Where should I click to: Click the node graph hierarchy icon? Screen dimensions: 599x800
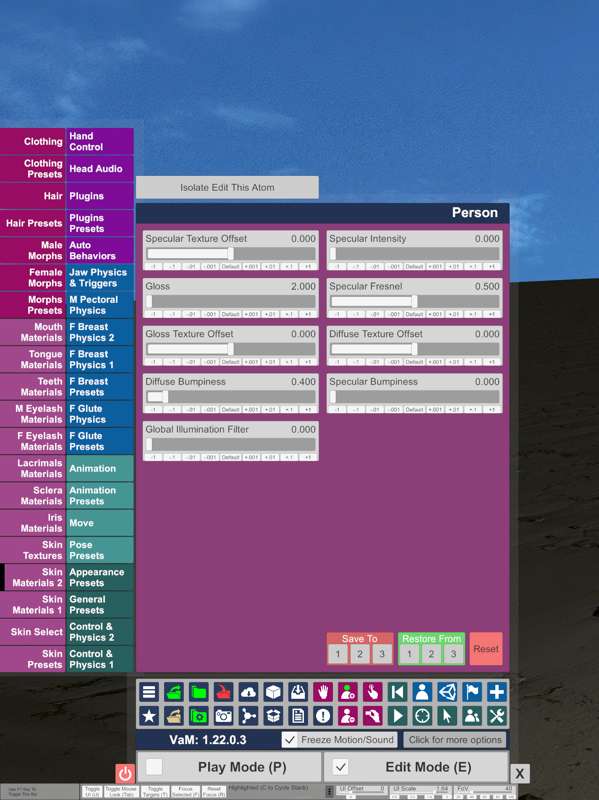click(x=248, y=716)
